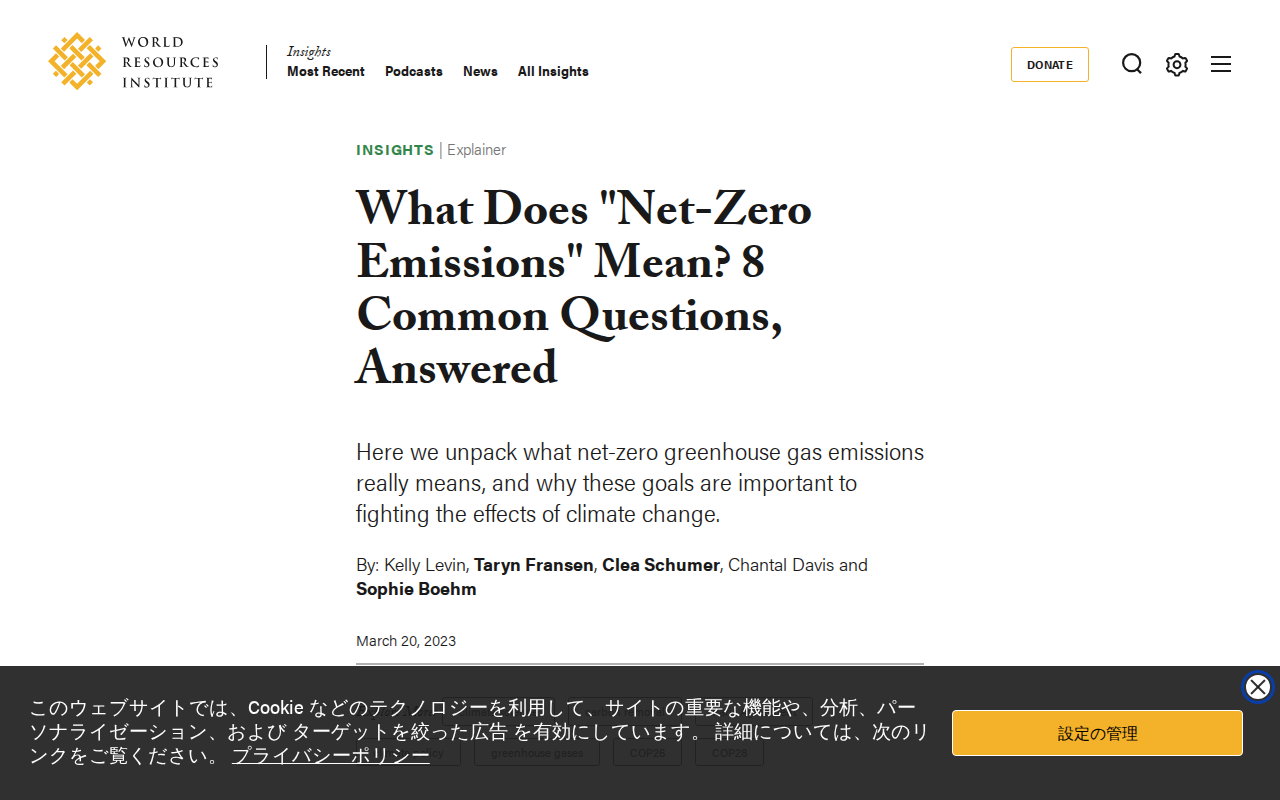Select the COP28 tag
Viewport: 1280px width, 800px height.
[x=729, y=752]
